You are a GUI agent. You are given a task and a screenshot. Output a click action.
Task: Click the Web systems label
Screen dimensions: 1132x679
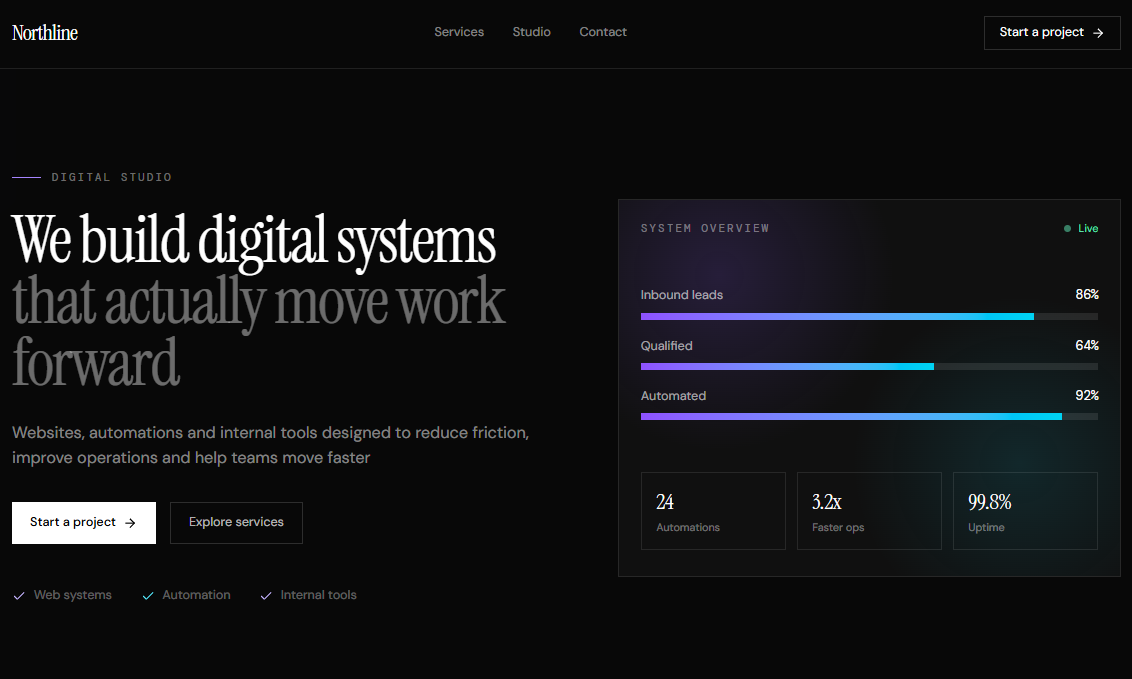click(x=73, y=595)
